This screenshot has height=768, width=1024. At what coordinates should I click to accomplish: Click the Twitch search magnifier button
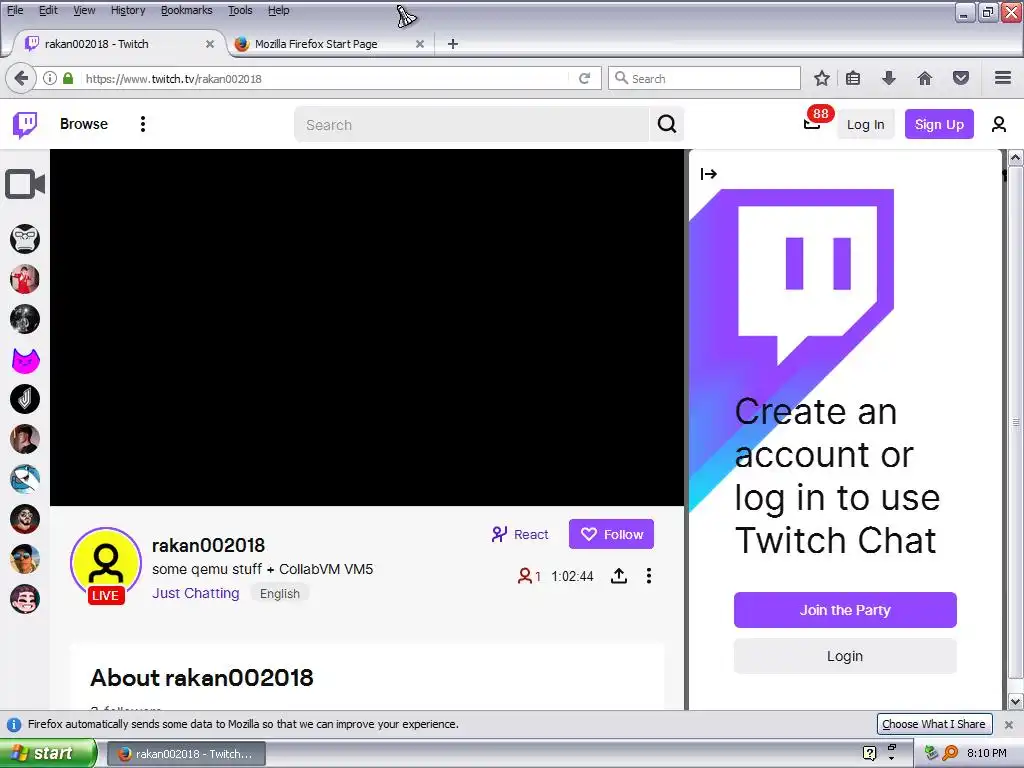click(x=667, y=124)
